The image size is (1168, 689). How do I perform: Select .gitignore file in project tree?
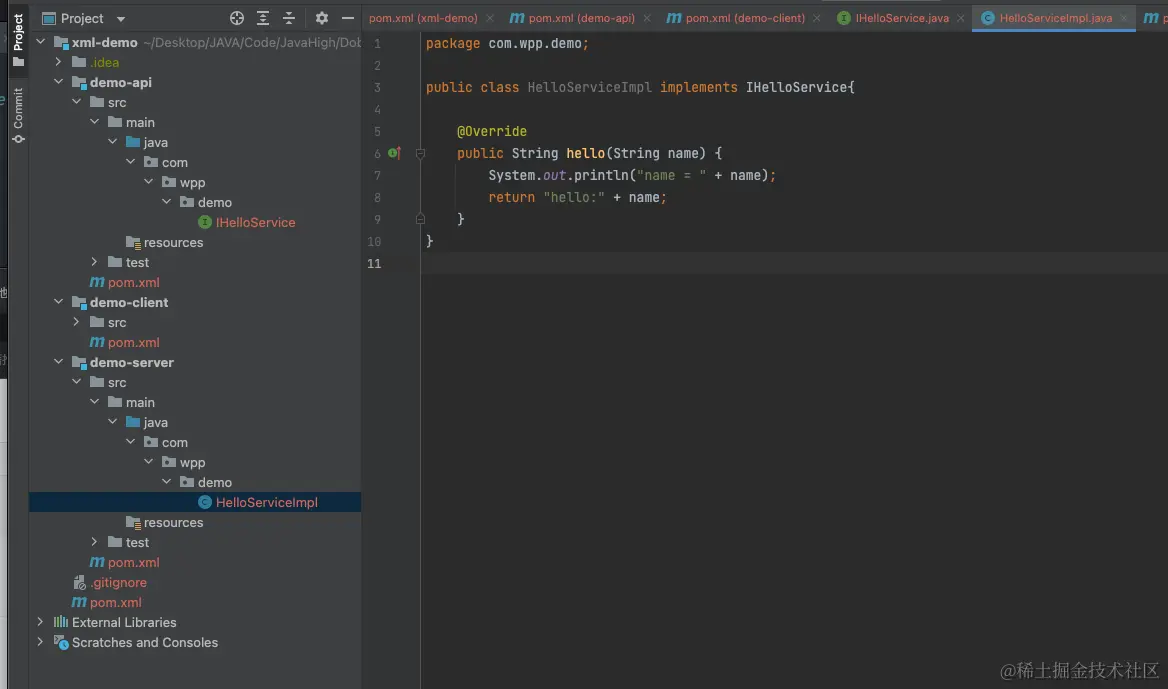[x=119, y=582]
